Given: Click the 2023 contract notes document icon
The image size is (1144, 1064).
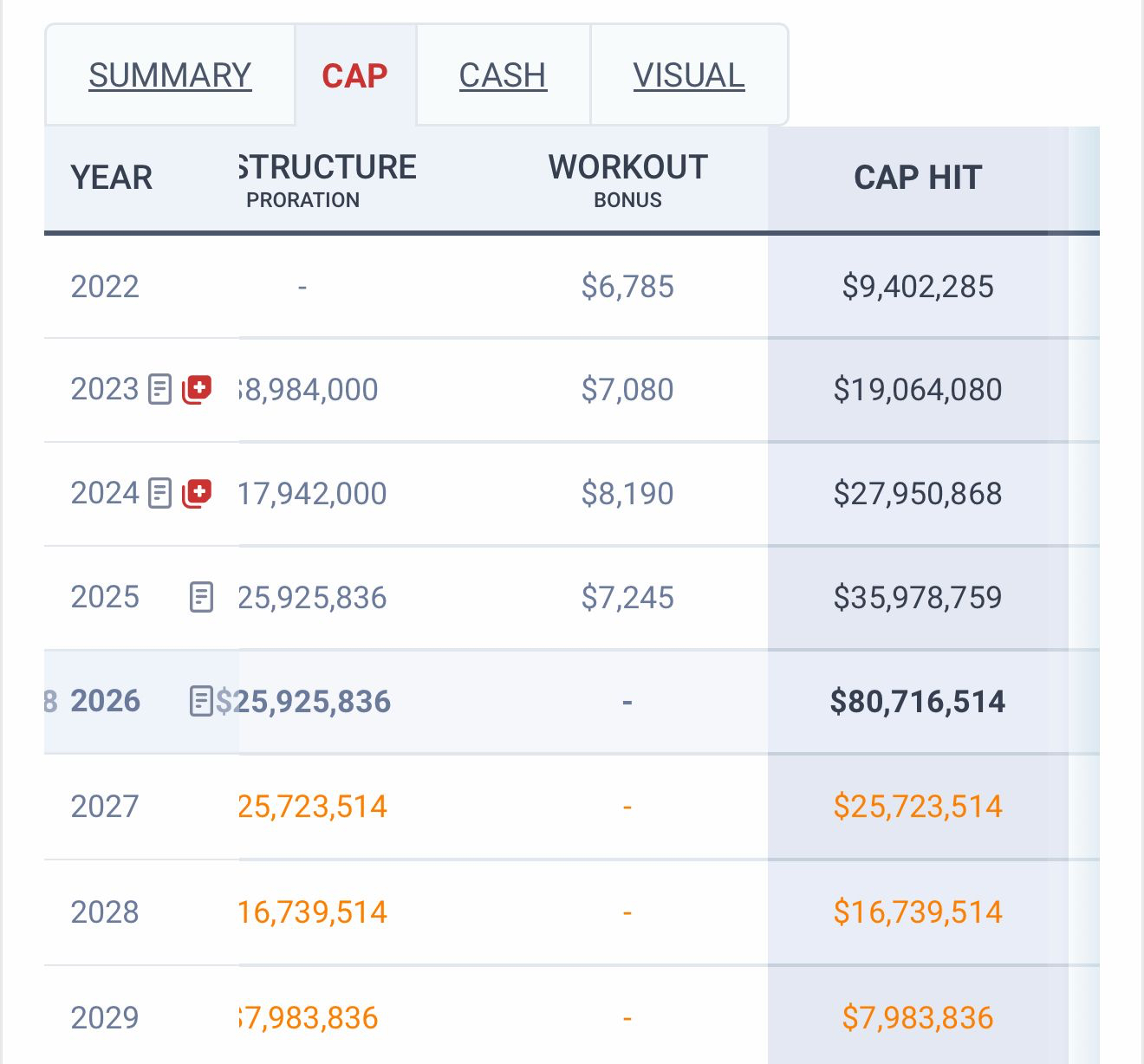Looking at the screenshot, I should 160,389.
